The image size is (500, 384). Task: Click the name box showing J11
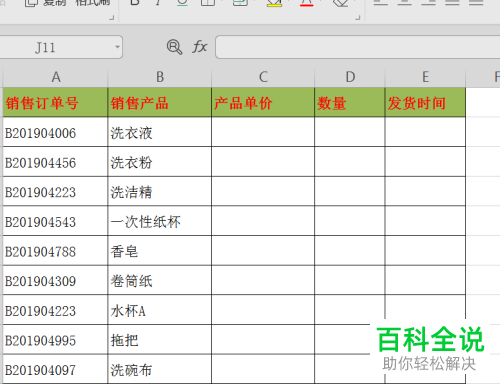[60, 47]
